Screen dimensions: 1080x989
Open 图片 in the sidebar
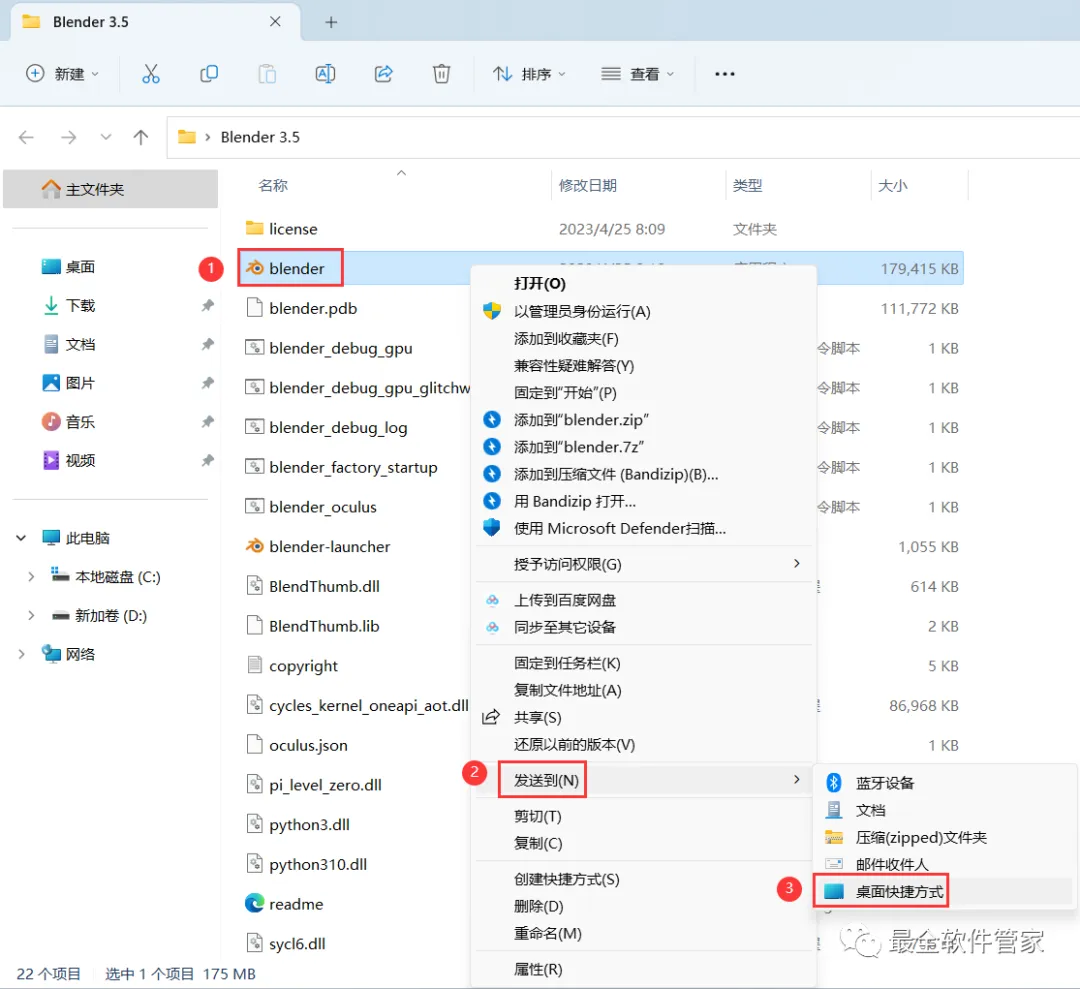[68, 383]
